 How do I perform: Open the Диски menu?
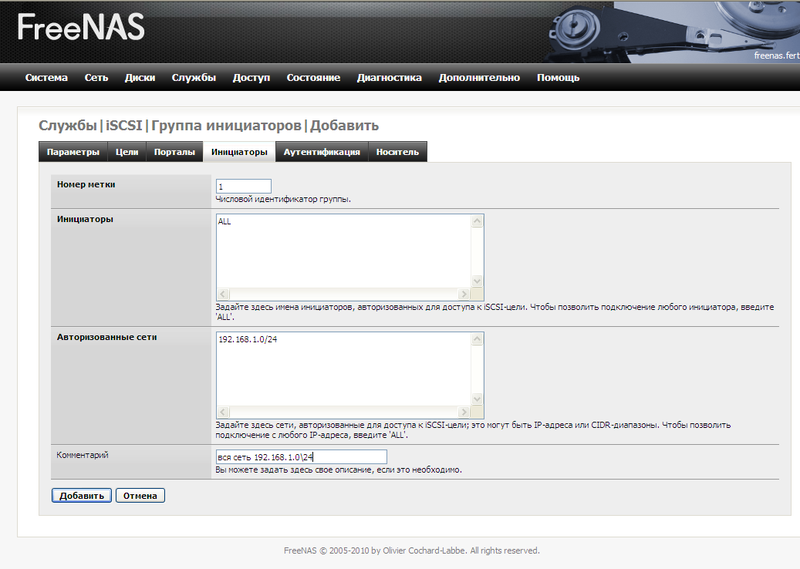tap(140, 78)
